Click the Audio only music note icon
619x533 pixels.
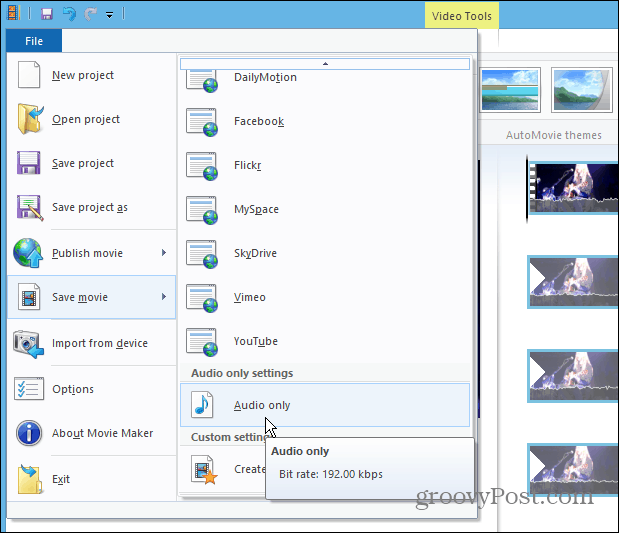(x=202, y=405)
